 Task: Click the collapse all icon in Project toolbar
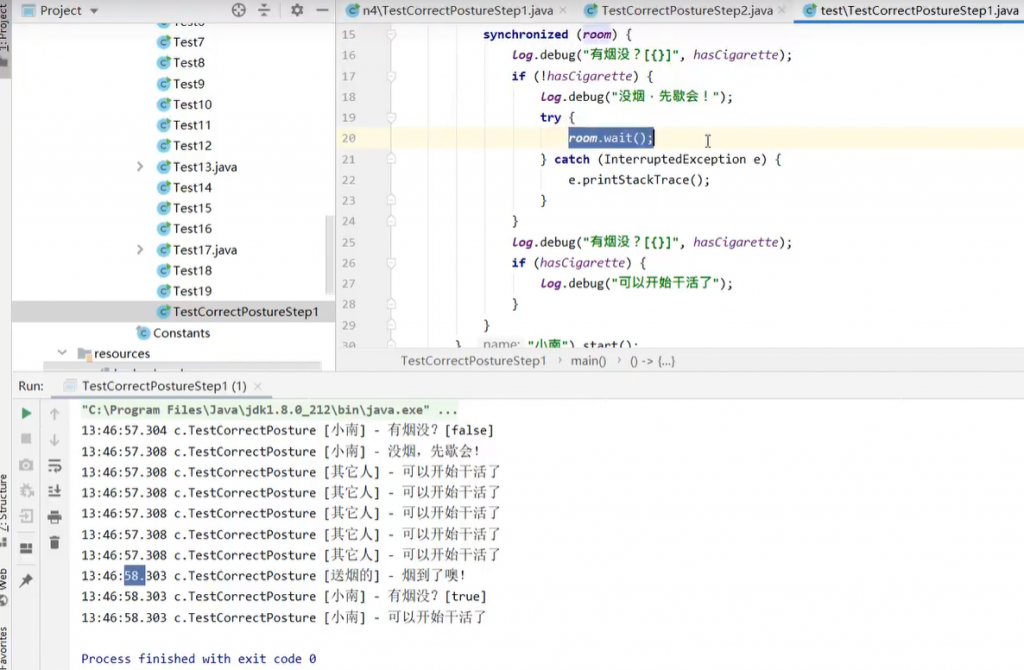click(x=264, y=10)
